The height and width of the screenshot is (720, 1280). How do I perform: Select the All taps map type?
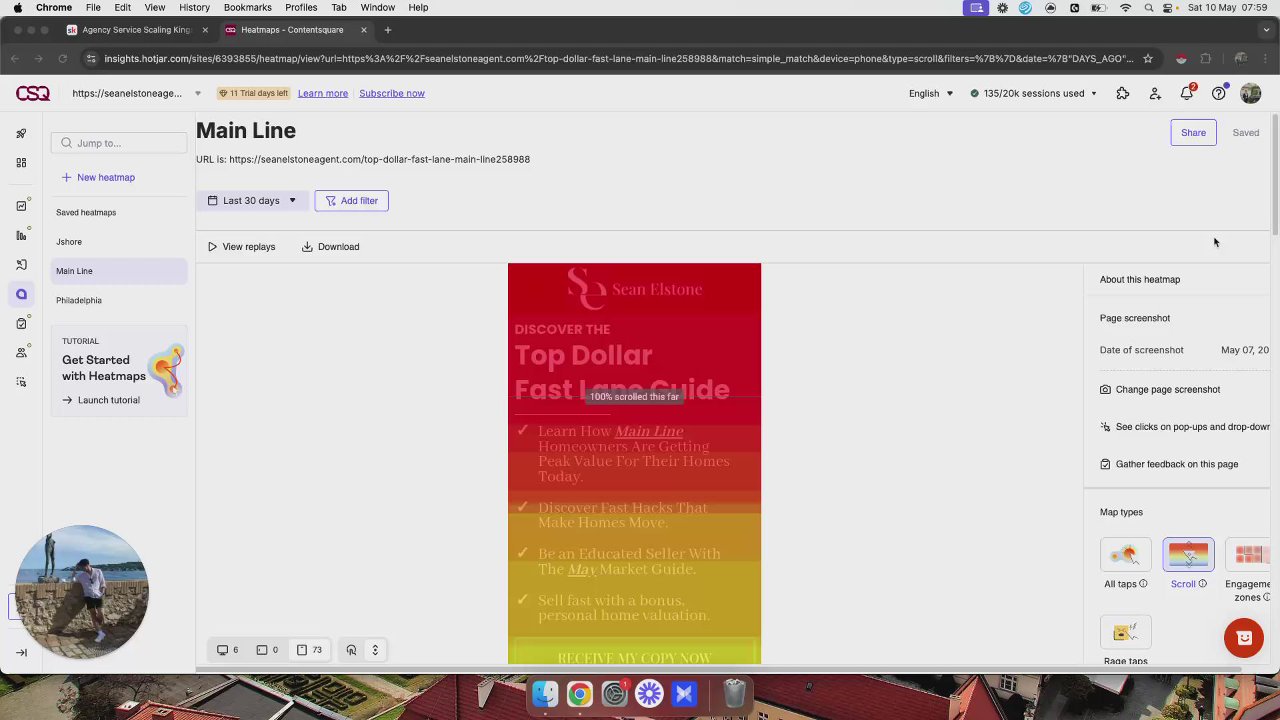[x=1125, y=555]
